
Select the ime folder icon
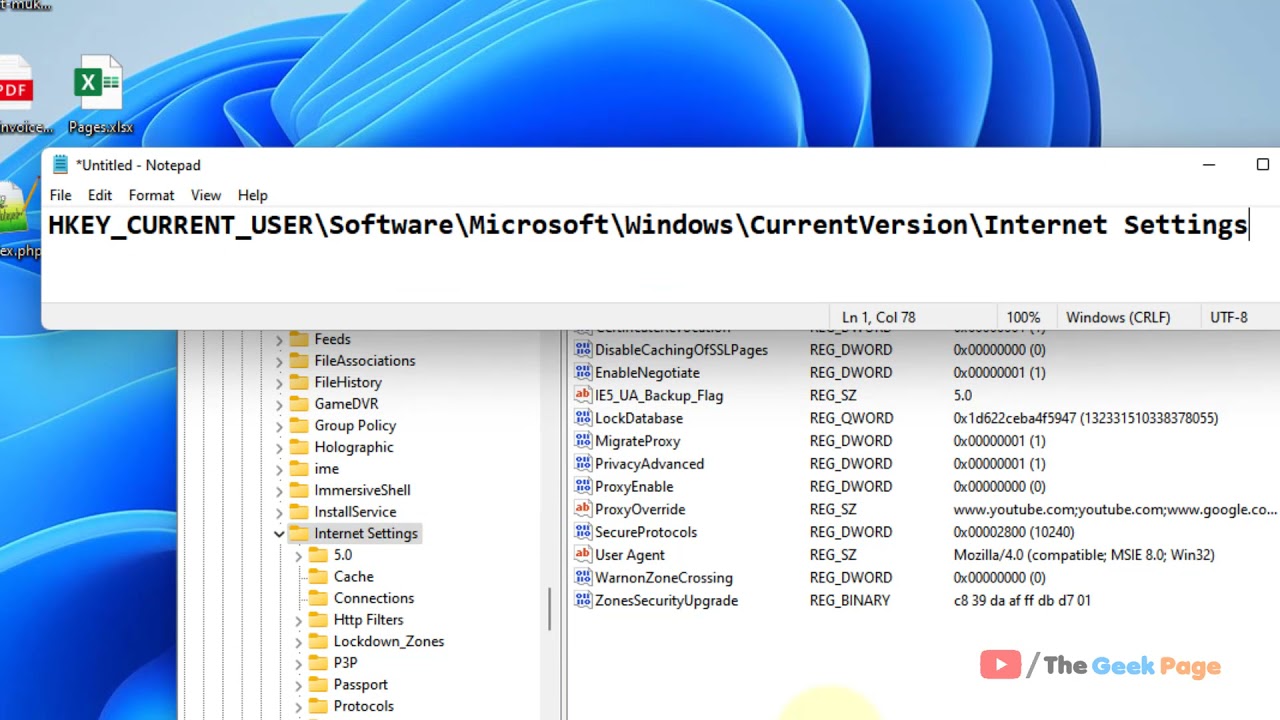click(298, 468)
